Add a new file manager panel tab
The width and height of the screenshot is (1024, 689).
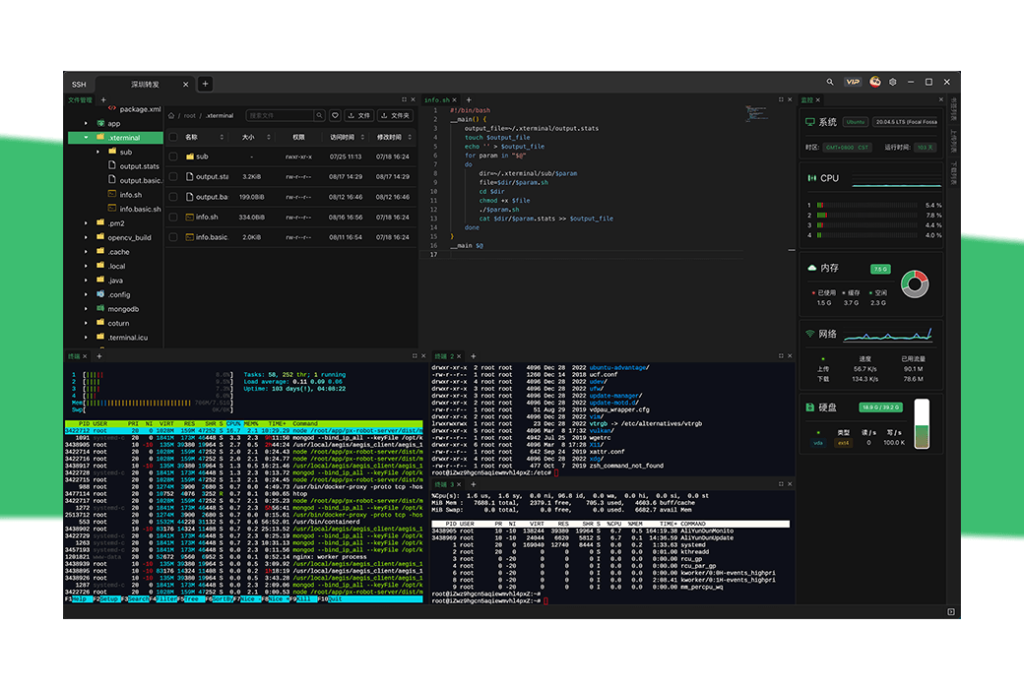point(103,100)
